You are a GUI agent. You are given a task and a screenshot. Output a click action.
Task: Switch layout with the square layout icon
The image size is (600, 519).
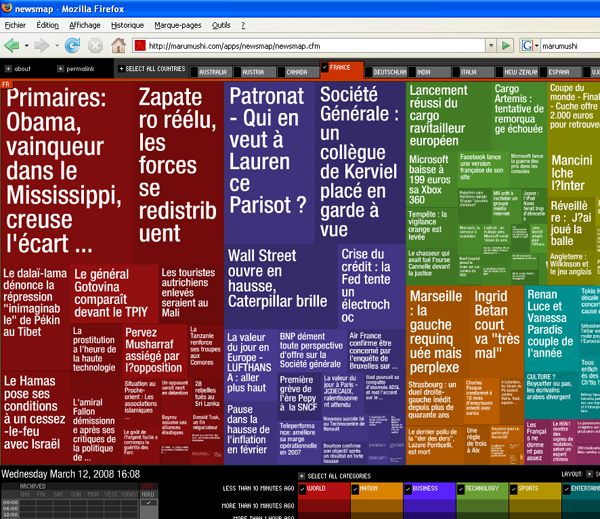(589, 474)
